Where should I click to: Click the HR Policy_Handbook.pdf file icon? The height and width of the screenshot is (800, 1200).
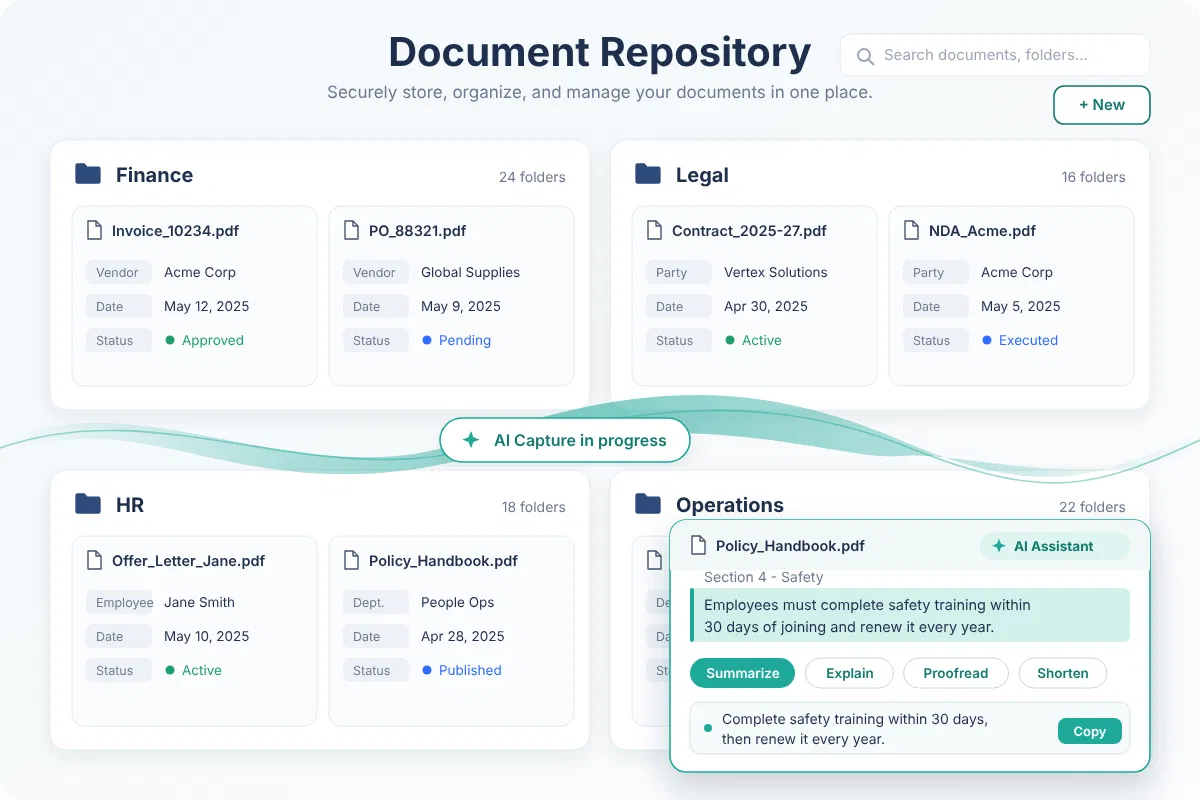tap(351, 560)
